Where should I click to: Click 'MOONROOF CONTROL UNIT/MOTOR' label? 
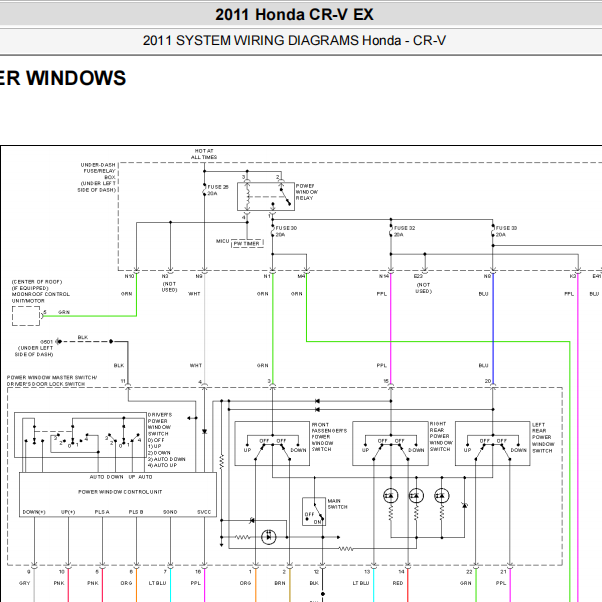tap(41, 298)
